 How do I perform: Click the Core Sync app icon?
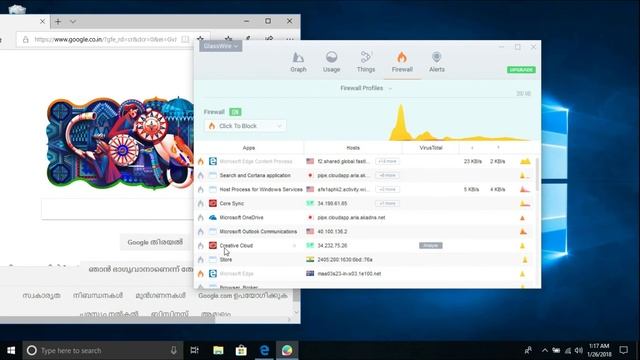point(213,203)
